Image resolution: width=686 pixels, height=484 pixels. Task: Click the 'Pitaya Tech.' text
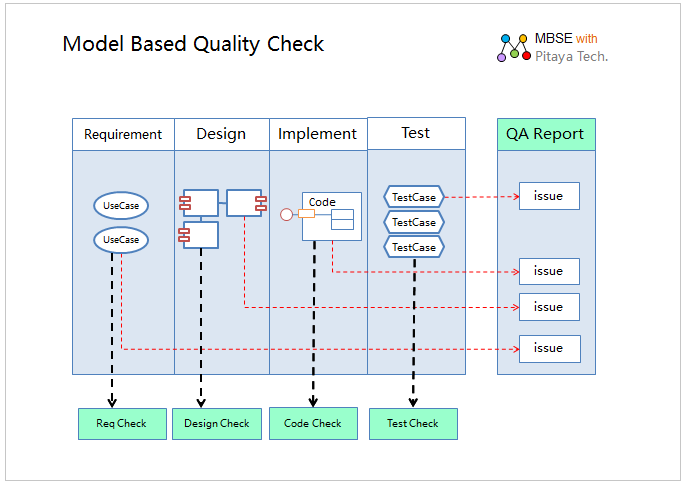pyautogui.click(x=571, y=56)
